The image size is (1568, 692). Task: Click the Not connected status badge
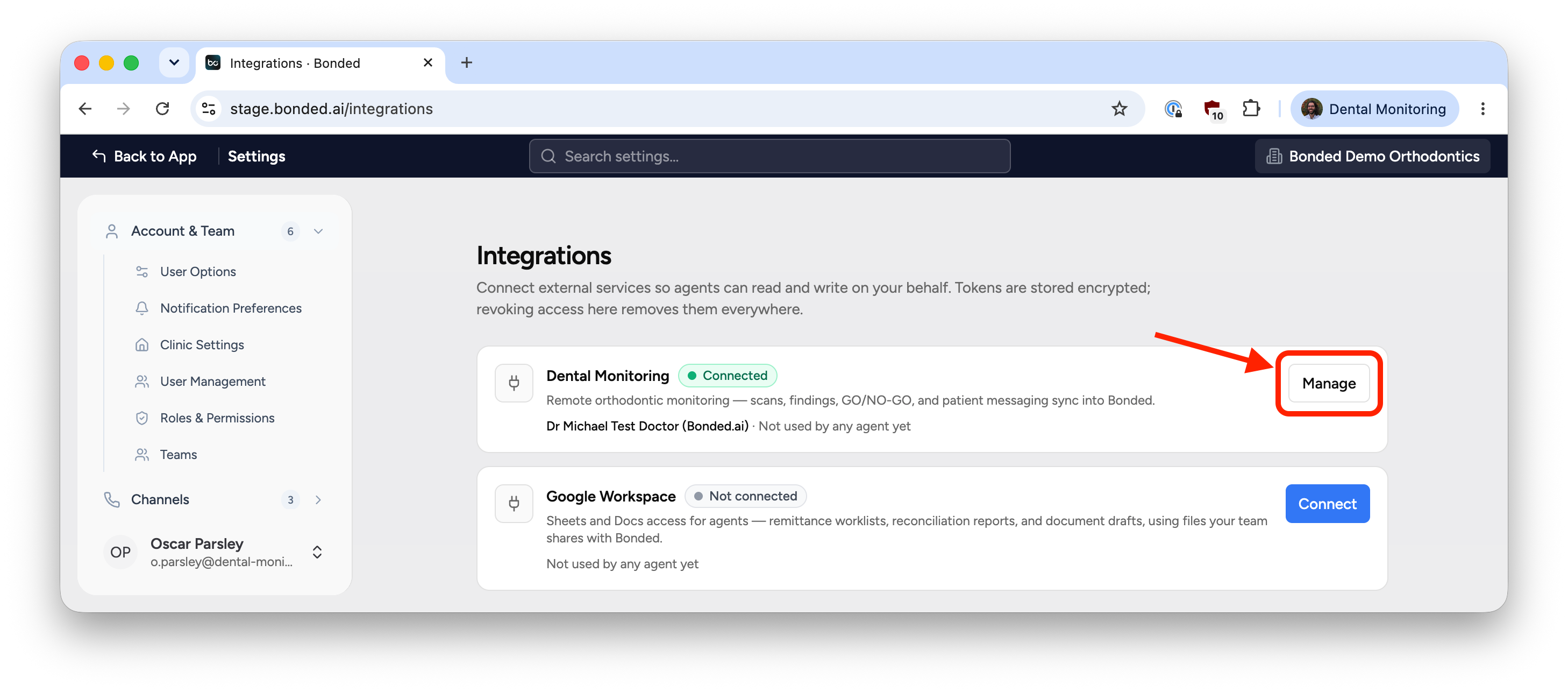click(x=745, y=496)
